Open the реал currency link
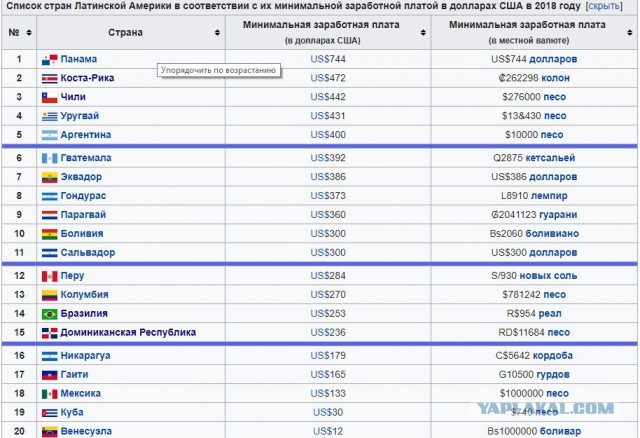640x438 pixels. coord(550,313)
